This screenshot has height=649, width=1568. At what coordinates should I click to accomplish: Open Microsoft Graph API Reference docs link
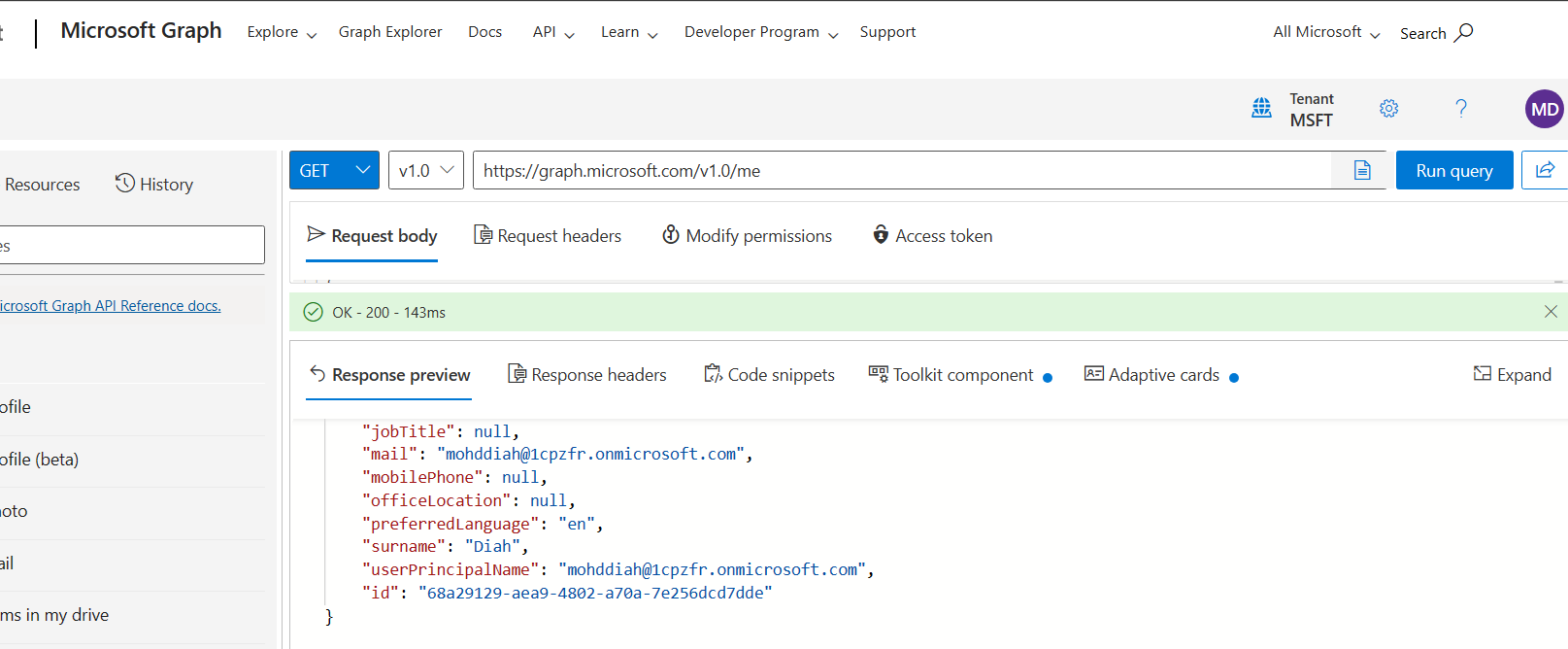[110, 306]
